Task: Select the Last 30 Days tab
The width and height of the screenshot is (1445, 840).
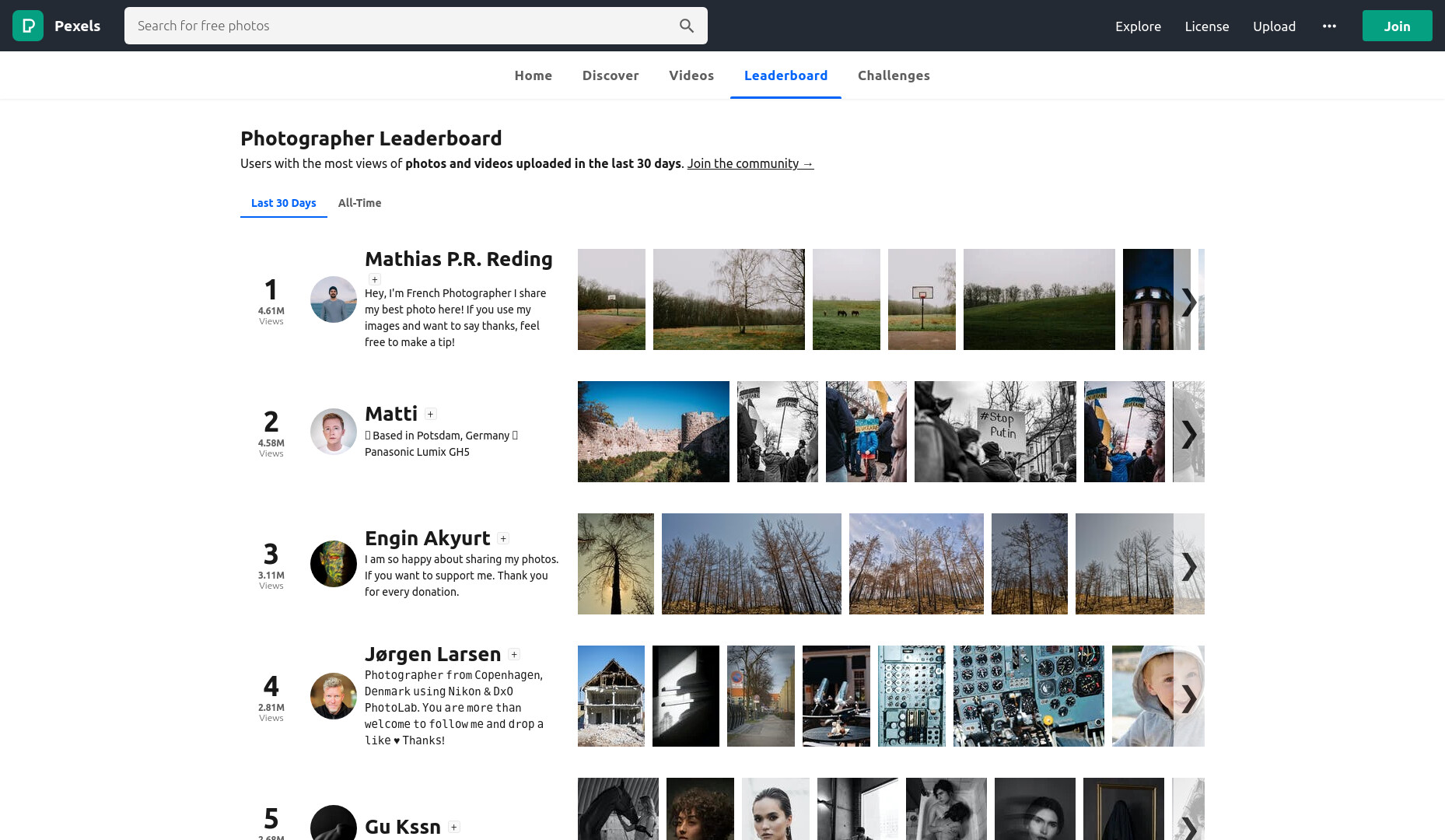Action: (284, 203)
